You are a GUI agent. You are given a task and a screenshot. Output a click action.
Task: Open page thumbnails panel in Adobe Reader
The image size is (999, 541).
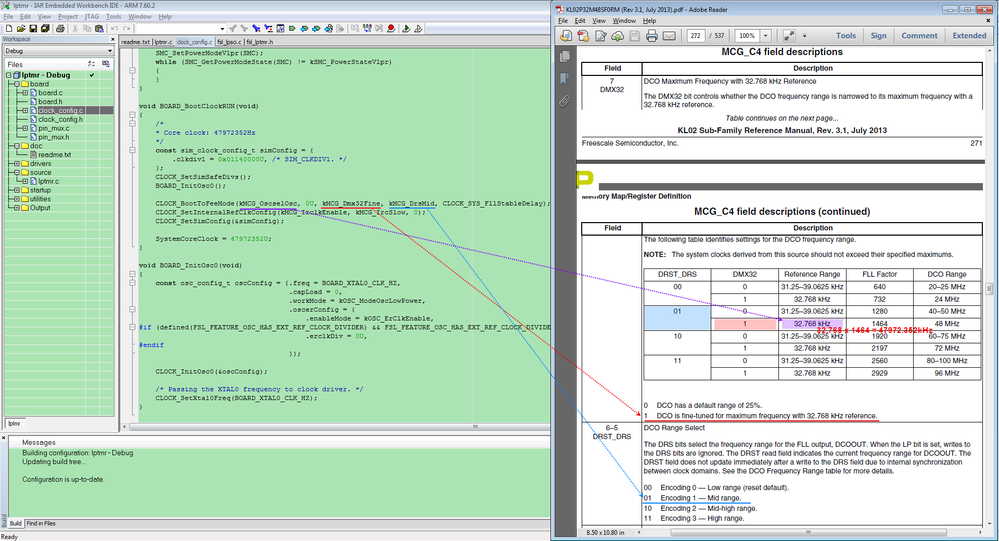pos(564,57)
